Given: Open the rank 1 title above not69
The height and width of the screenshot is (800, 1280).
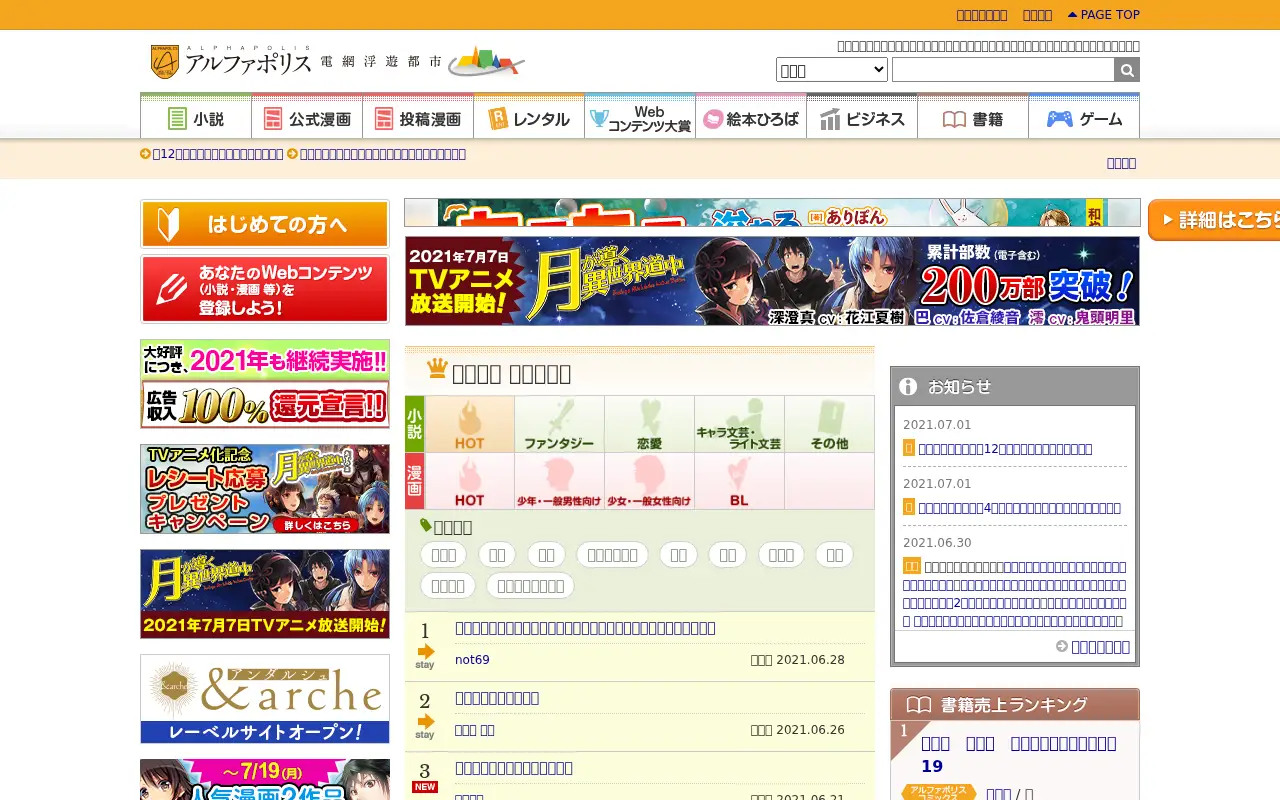Looking at the screenshot, I should click(585, 628).
